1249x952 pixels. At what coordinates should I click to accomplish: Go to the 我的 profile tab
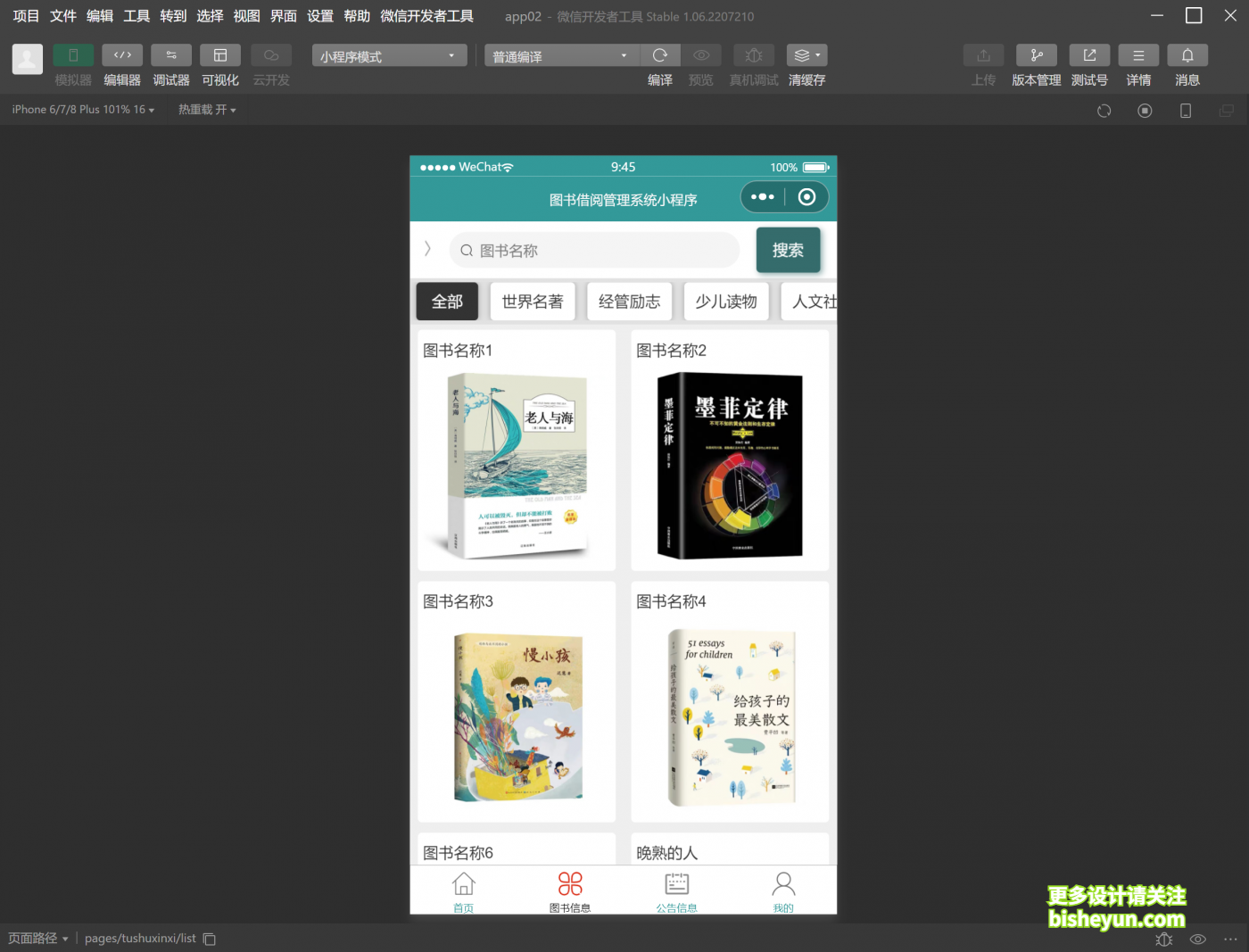tap(783, 891)
